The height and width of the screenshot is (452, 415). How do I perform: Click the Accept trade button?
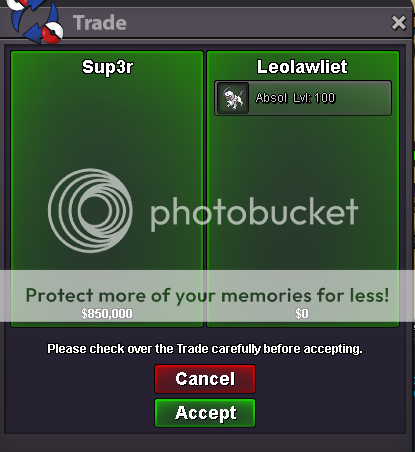205,413
